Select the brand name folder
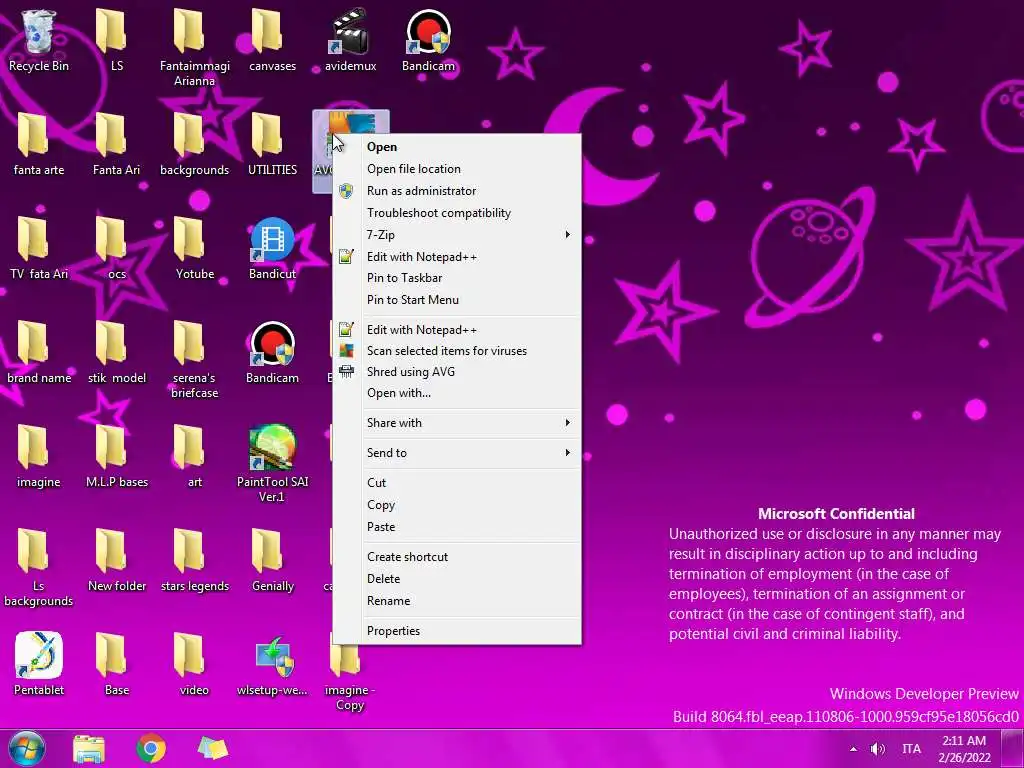The width and height of the screenshot is (1024, 768). point(39,352)
